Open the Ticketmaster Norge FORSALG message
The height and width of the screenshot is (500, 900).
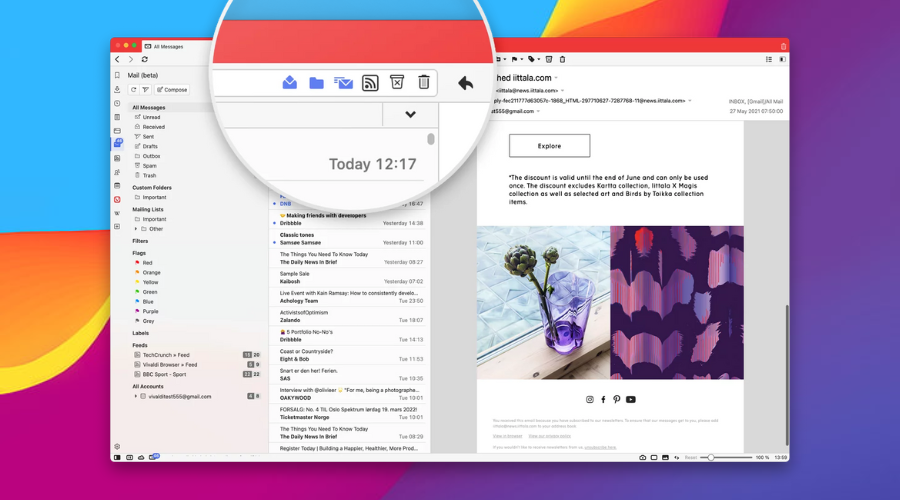349,414
